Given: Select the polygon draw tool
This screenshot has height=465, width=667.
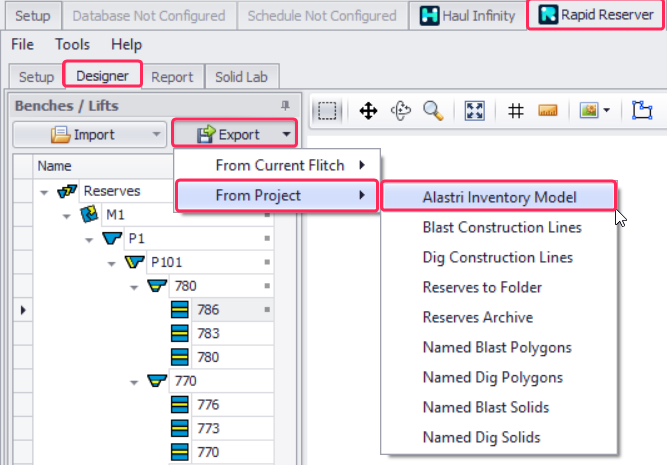Looking at the screenshot, I should [x=642, y=111].
